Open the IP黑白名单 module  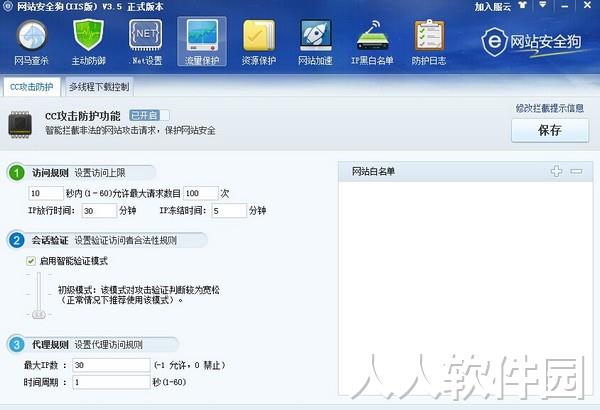point(372,42)
